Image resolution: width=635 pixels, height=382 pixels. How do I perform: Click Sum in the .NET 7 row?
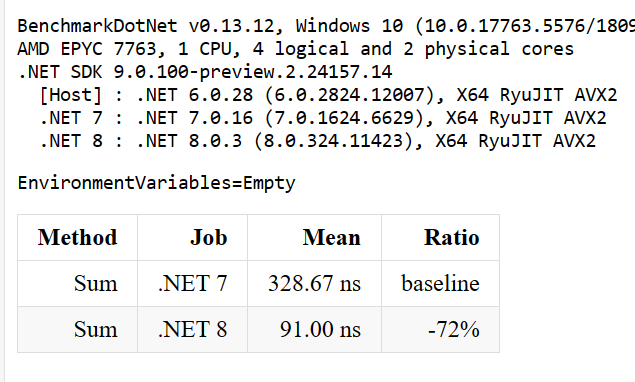coord(77,283)
